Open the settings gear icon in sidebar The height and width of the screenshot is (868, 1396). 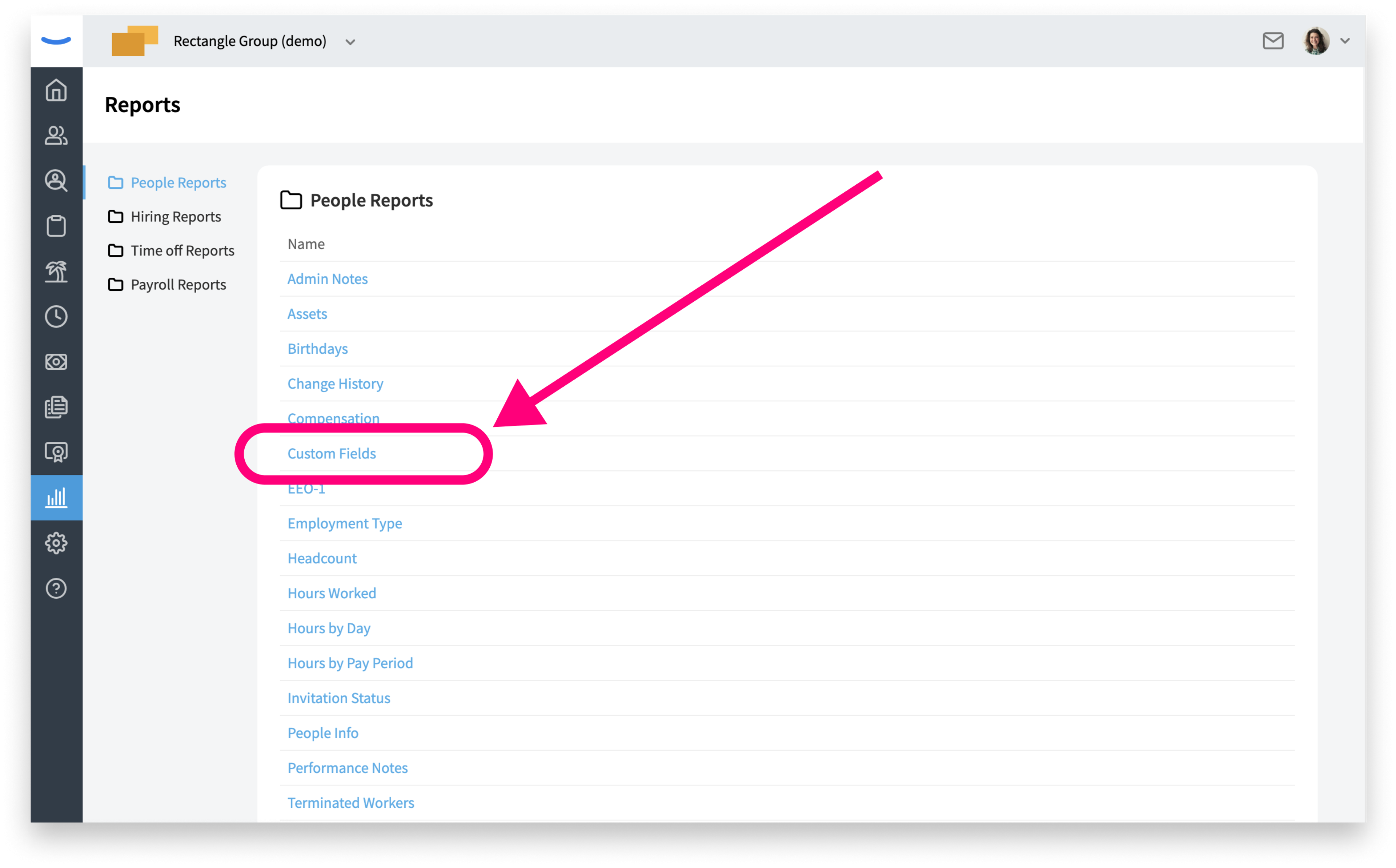(x=56, y=543)
